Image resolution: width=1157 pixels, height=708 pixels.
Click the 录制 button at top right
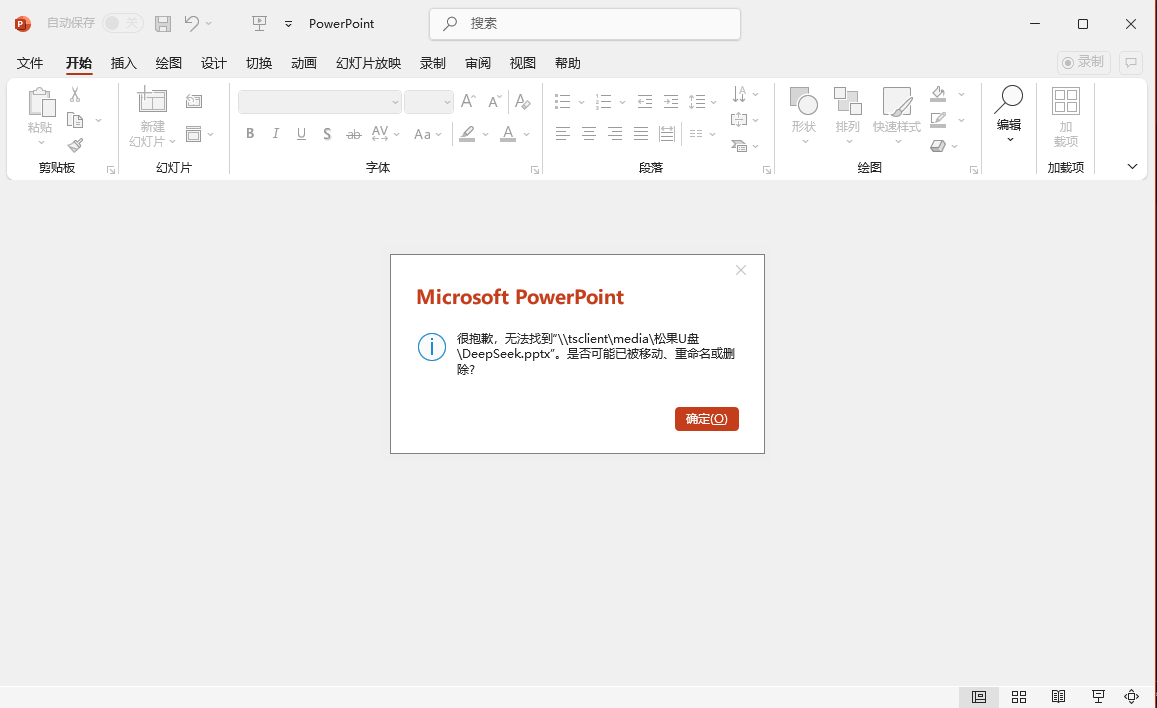(x=1084, y=63)
